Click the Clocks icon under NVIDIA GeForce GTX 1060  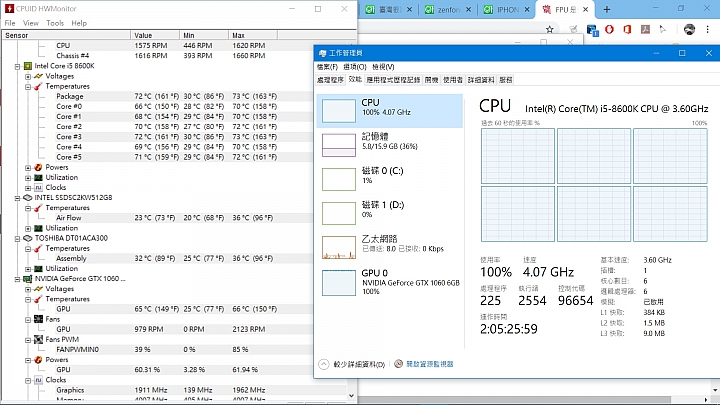(x=39, y=380)
